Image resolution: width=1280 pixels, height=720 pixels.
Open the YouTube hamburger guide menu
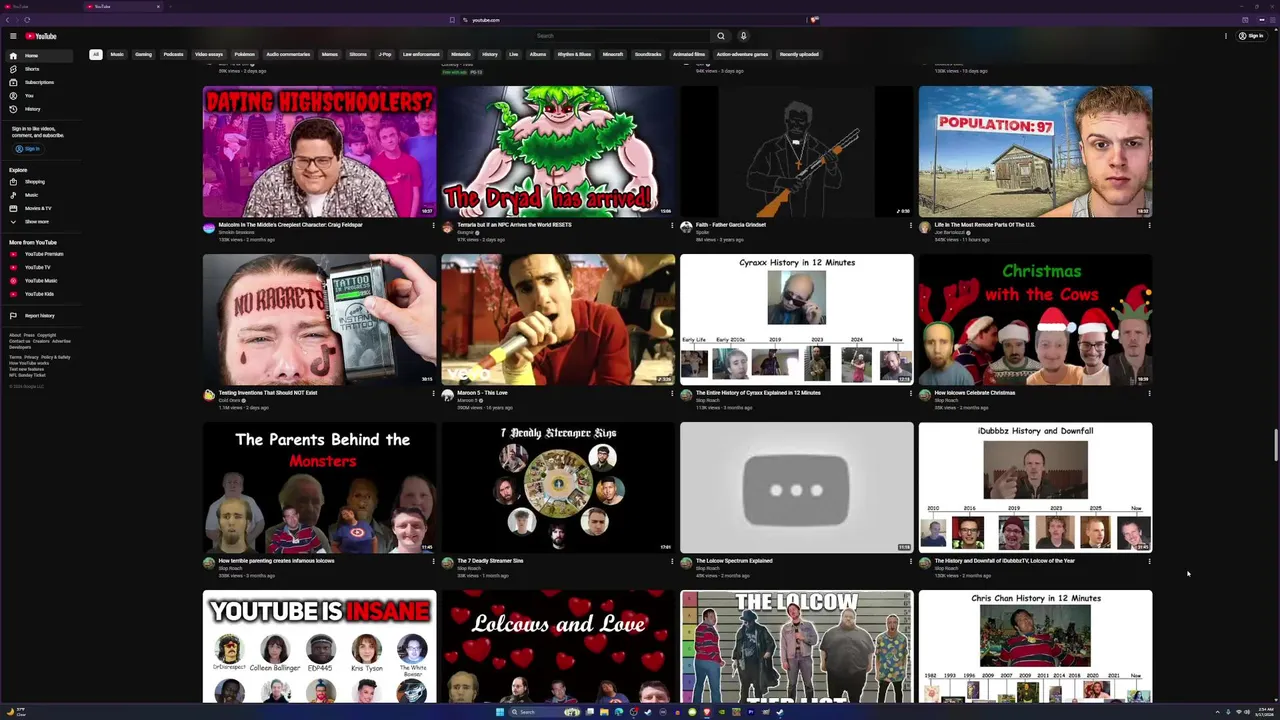click(x=13, y=36)
